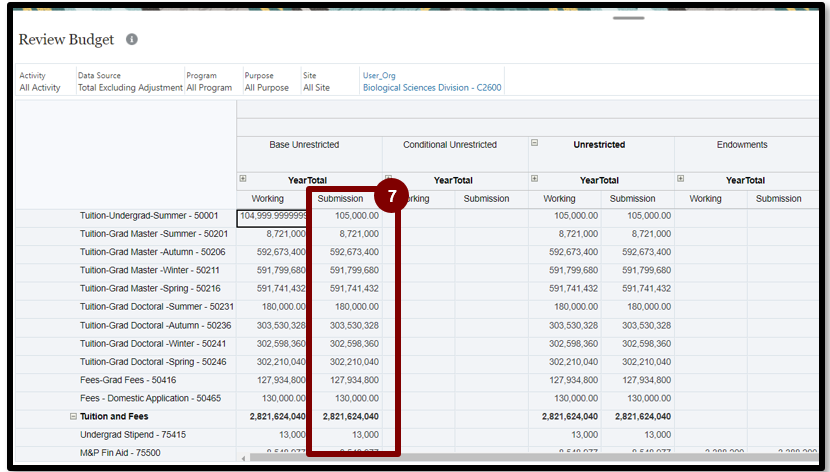Select Submission cell for Fees-Grad Fees under Base Unrestricted
Screen dimensions: 830x472
click(x=345, y=380)
